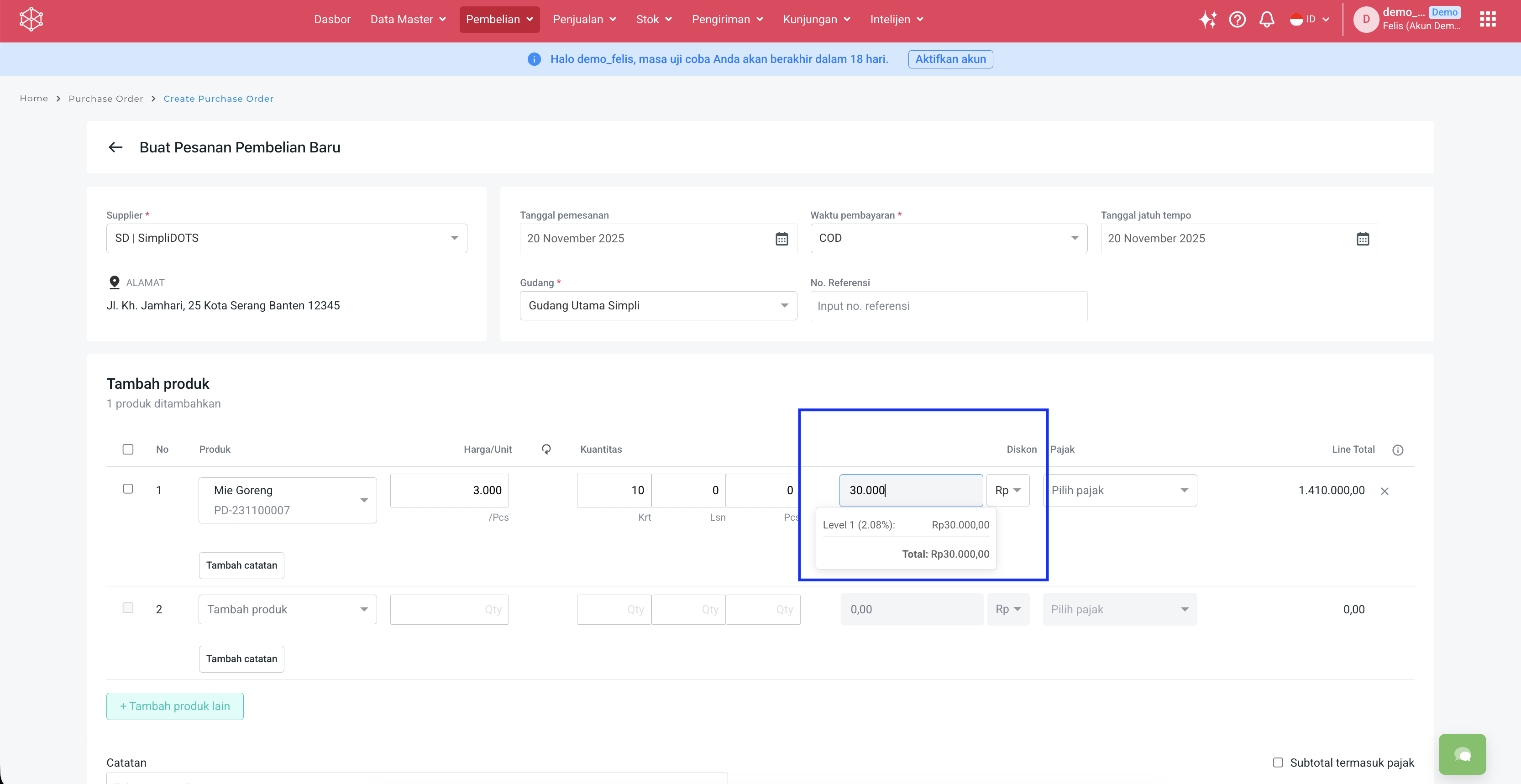Open Pilih pajak dropdown for Mie Goreng
1521x784 pixels.
(x=1119, y=491)
